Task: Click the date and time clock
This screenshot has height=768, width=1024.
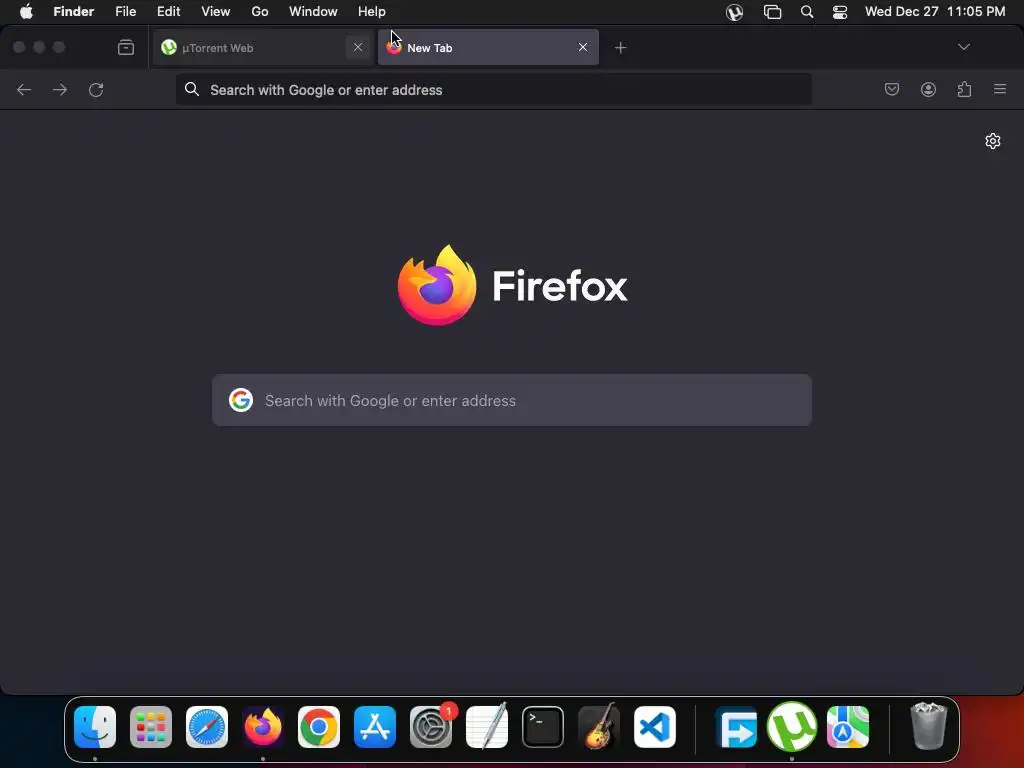Action: 935,12
